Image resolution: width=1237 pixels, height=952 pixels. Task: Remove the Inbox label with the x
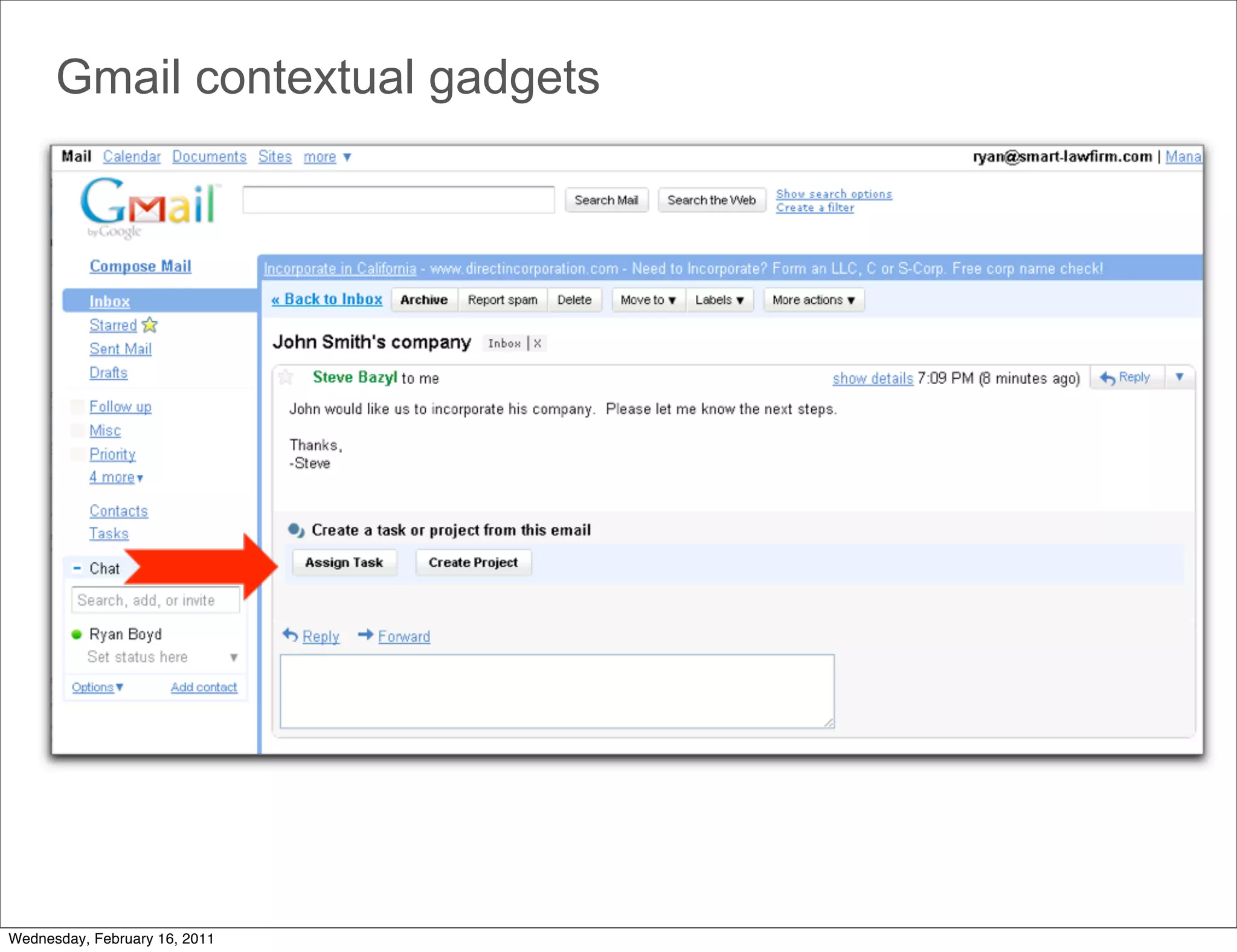click(538, 343)
